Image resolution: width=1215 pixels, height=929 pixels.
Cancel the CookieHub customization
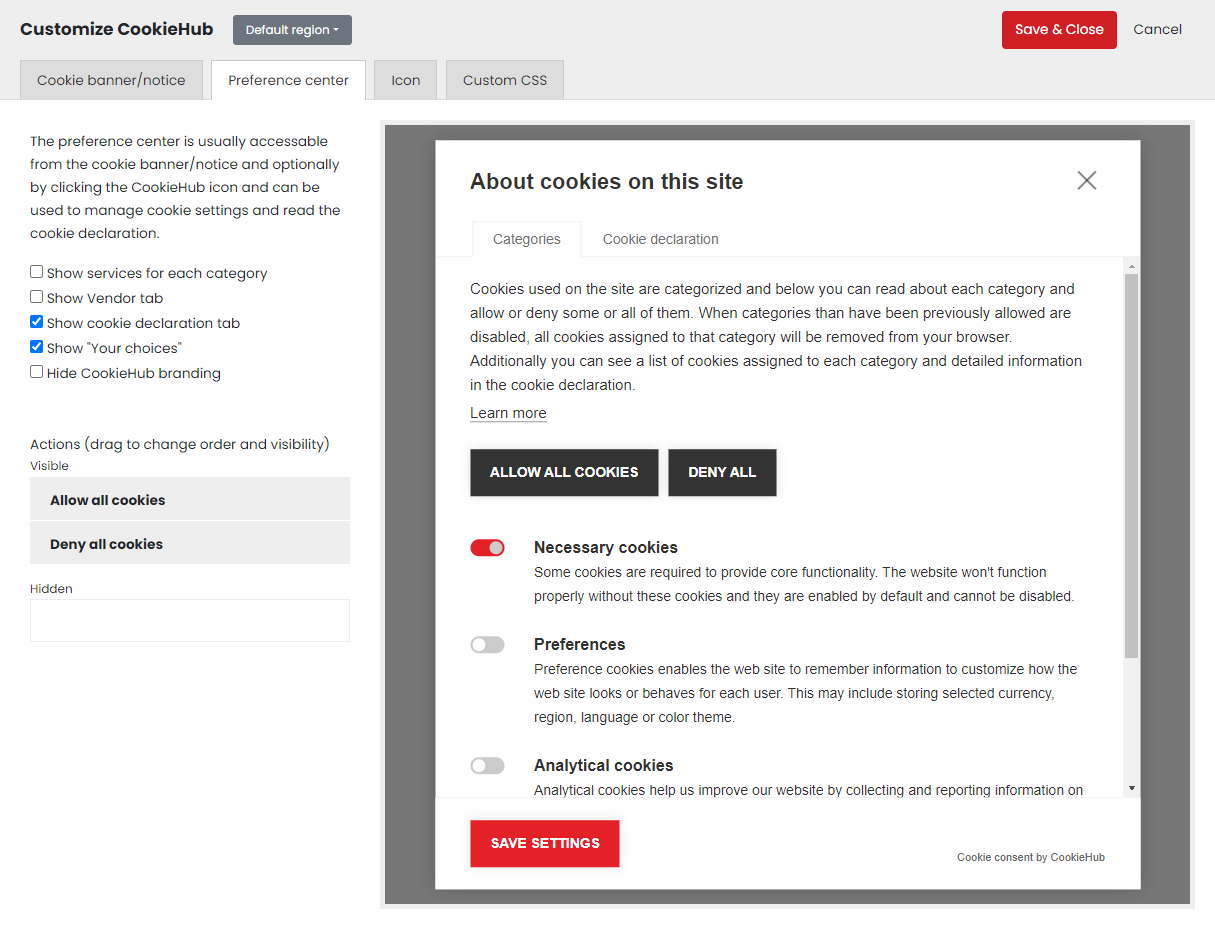(1157, 29)
